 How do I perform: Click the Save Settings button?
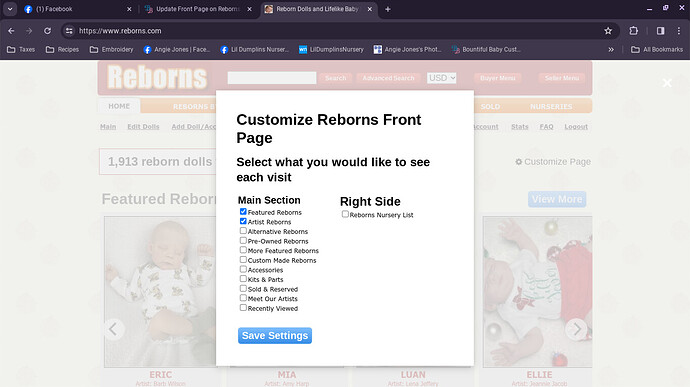point(275,335)
